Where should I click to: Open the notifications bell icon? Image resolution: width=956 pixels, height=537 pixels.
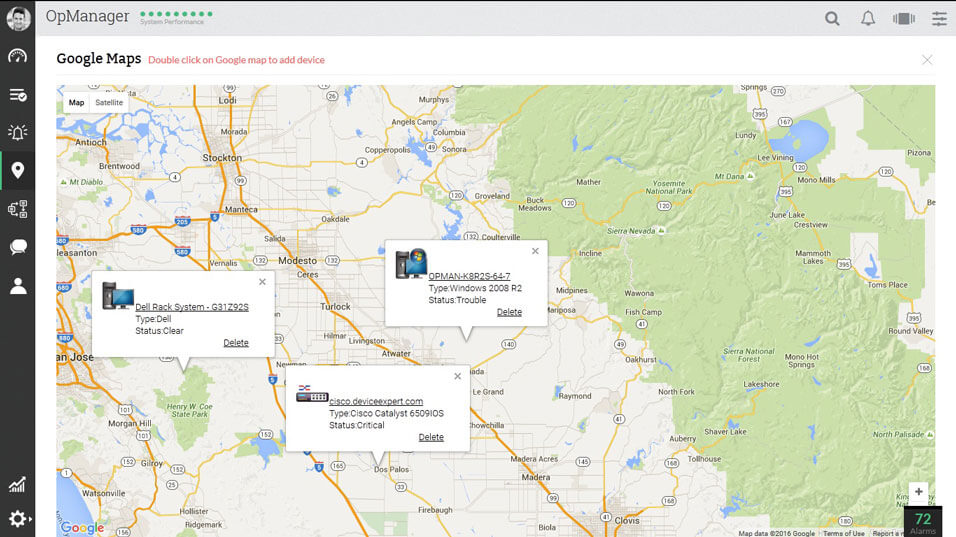click(868, 18)
